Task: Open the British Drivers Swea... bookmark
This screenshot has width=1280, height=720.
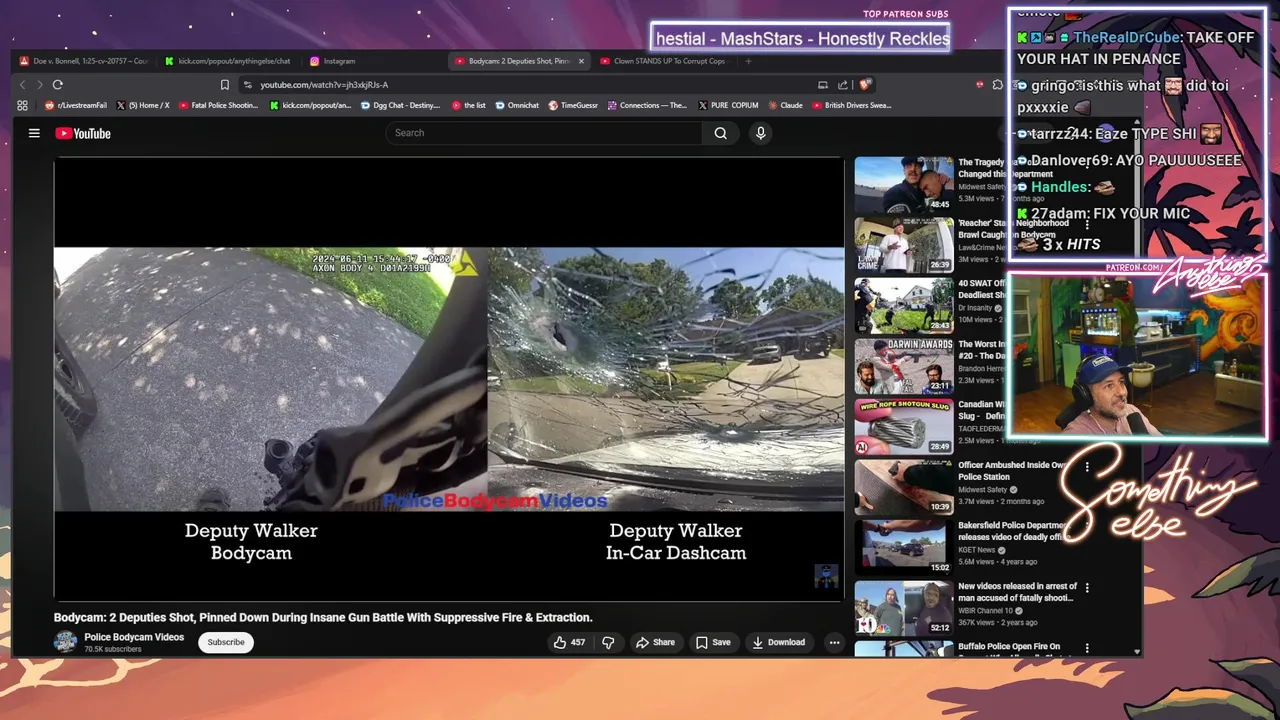Action: (x=852, y=105)
